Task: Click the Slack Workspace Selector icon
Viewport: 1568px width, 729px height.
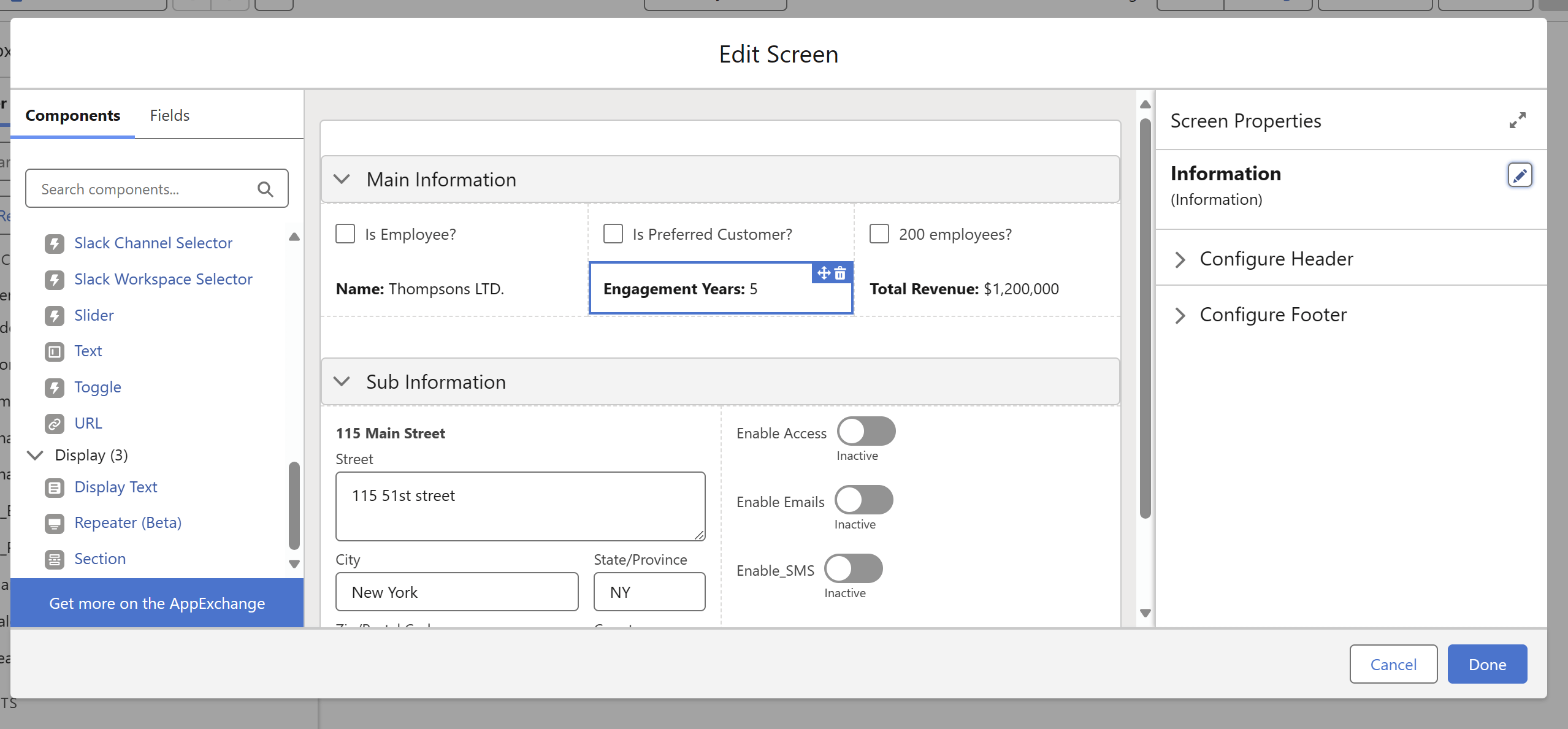Action: coord(55,280)
